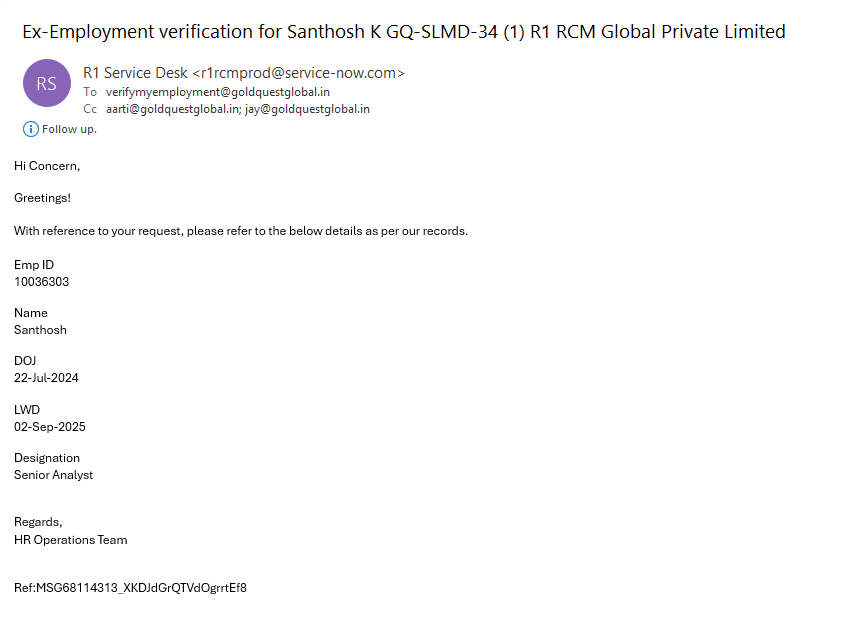The width and height of the screenshot is (849, 619).
Task: Click the Designation field label
Action: coord(47,458)
